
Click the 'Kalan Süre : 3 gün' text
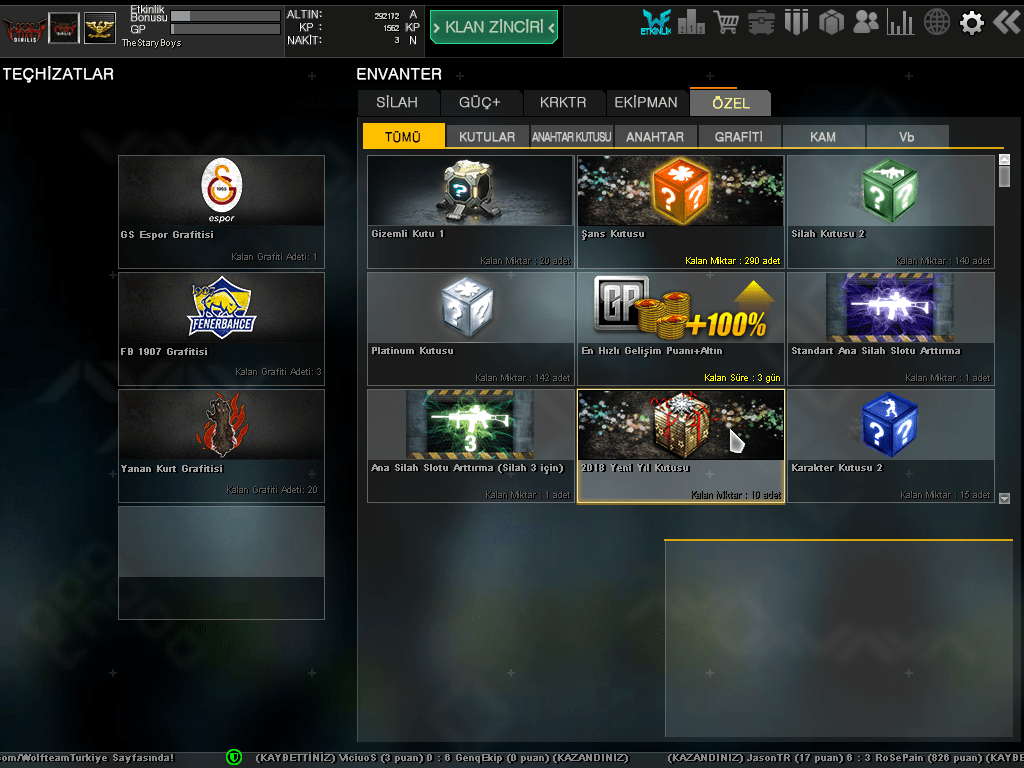pos(742,377)
